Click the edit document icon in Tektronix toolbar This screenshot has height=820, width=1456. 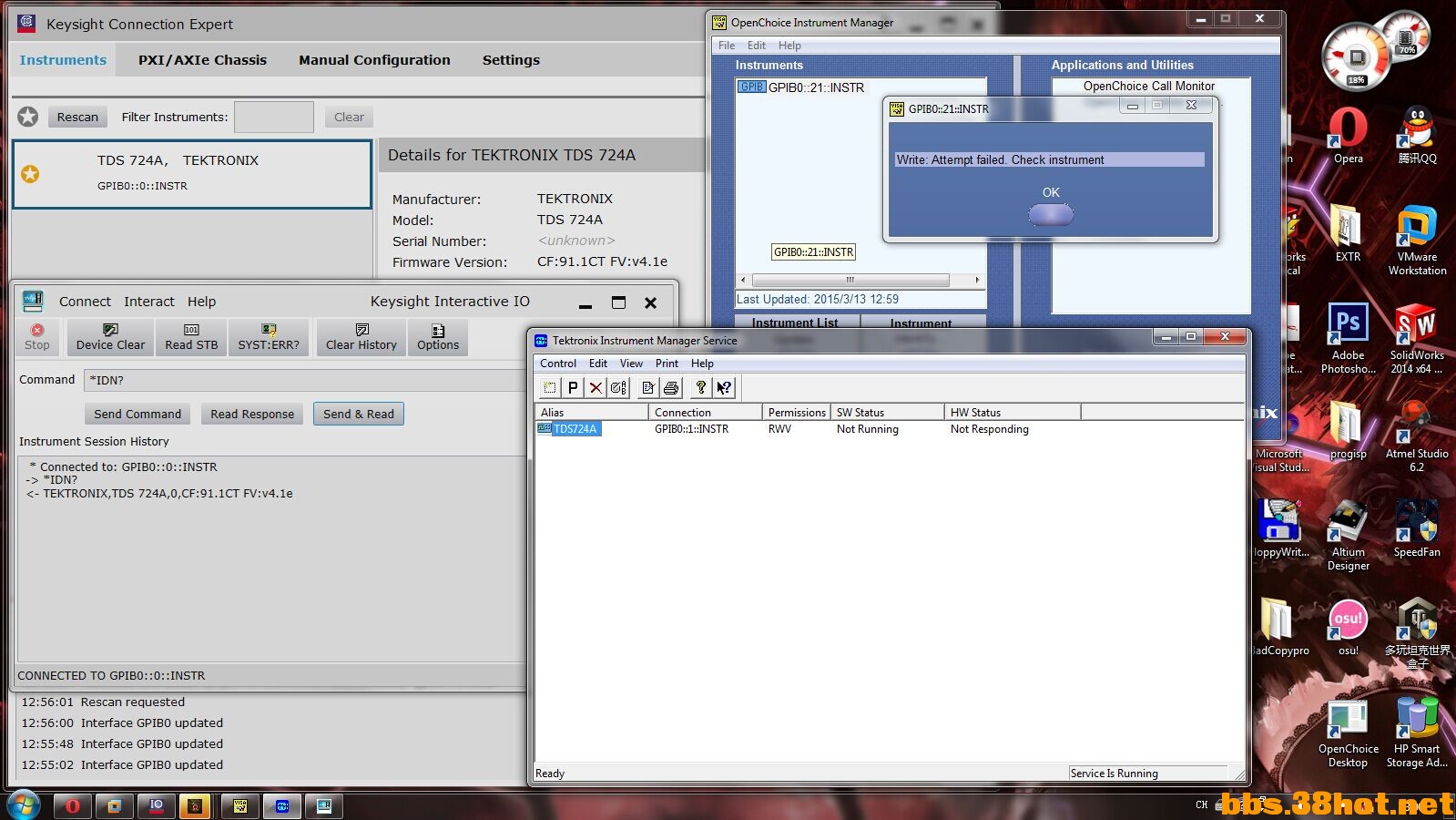(x=648, y=387)
